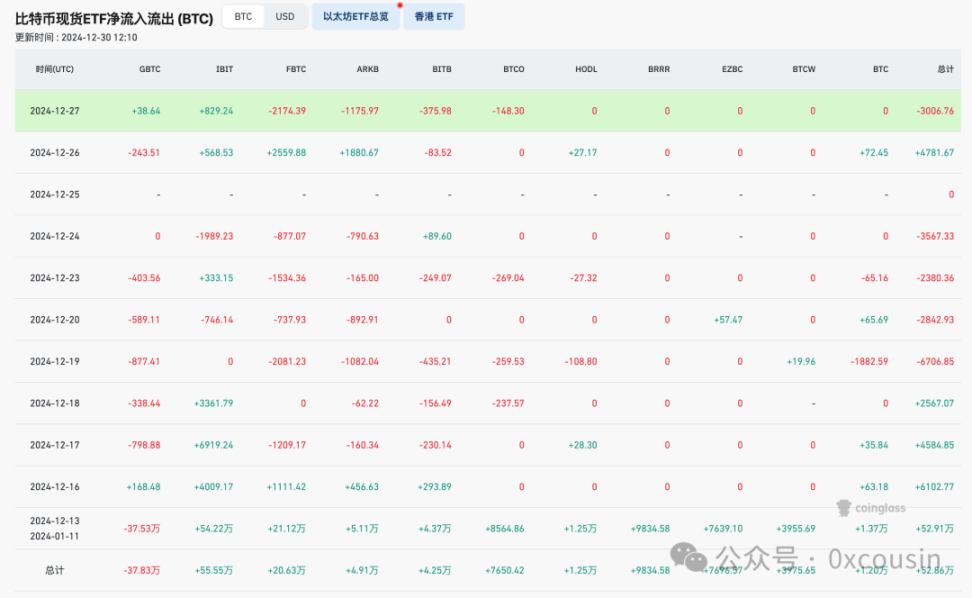The width and height of the screenshot is (972, 598).
Task: Sort table by GBTC column header
Action: (x=150, y=69)
